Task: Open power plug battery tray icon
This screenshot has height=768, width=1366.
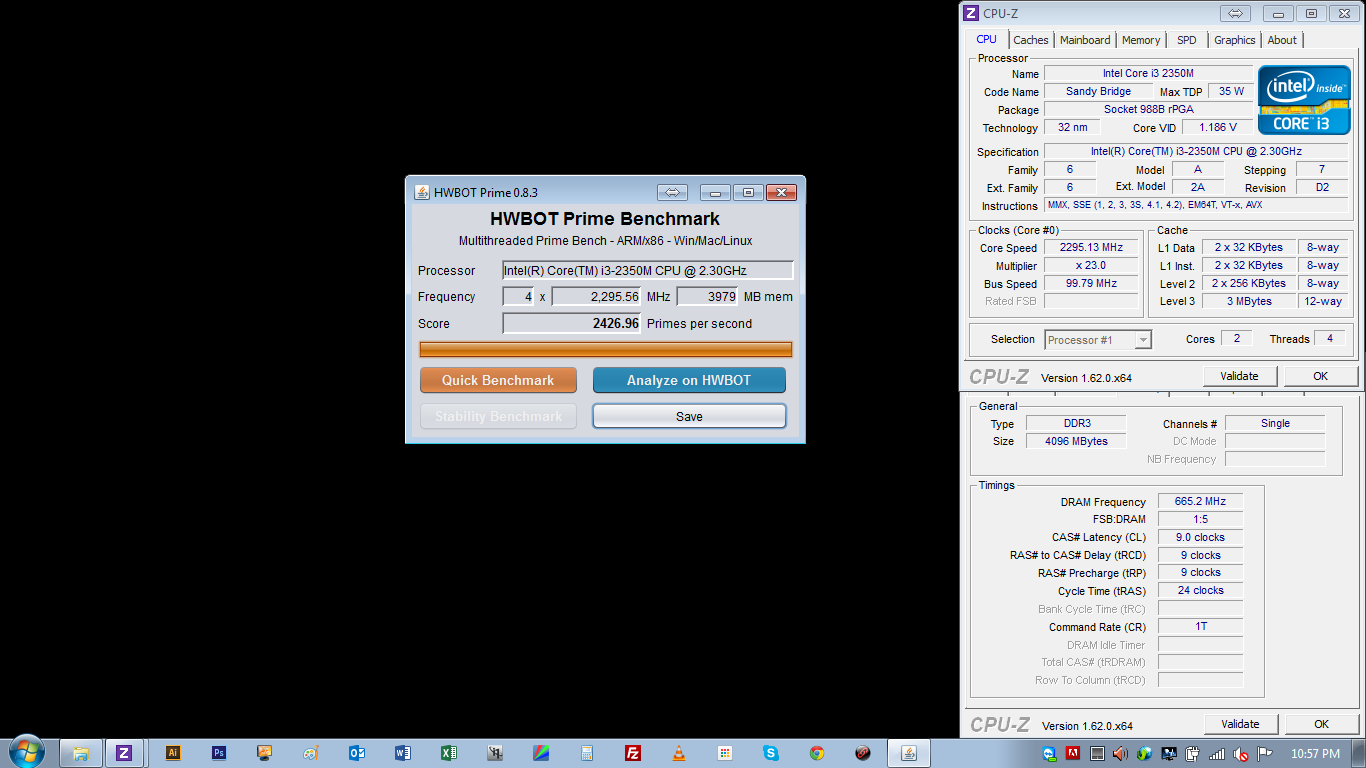Action: [x=1192, y=754]
